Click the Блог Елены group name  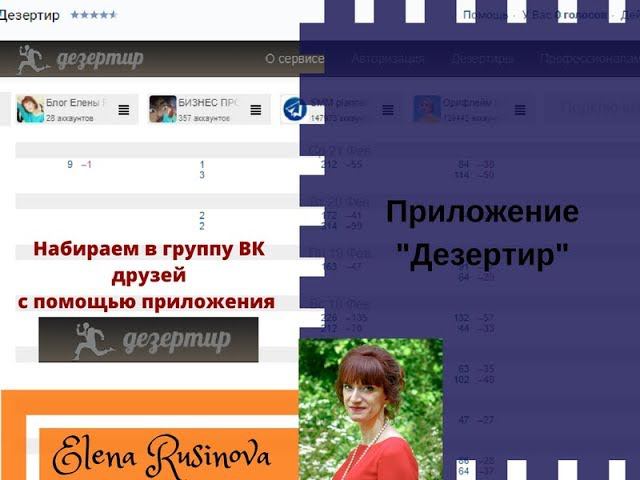(x=75, y=102)
